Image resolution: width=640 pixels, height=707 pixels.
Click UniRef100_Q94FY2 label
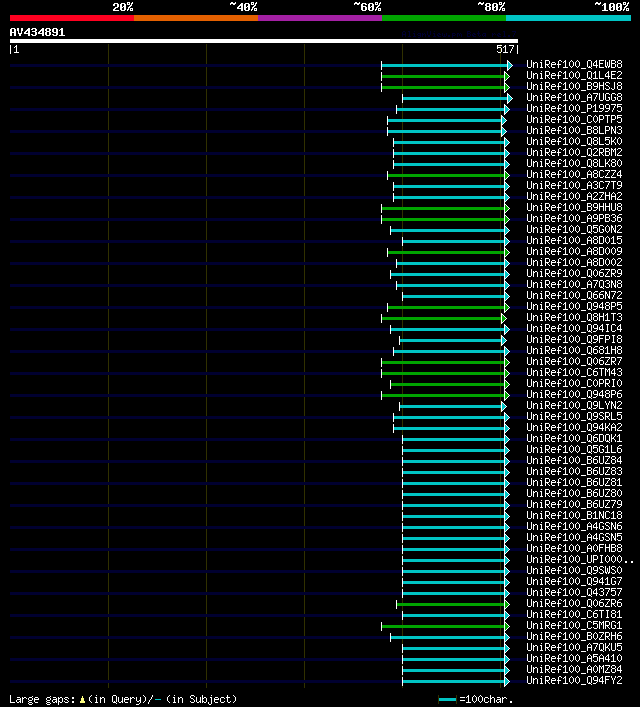[x=574, y=680]
